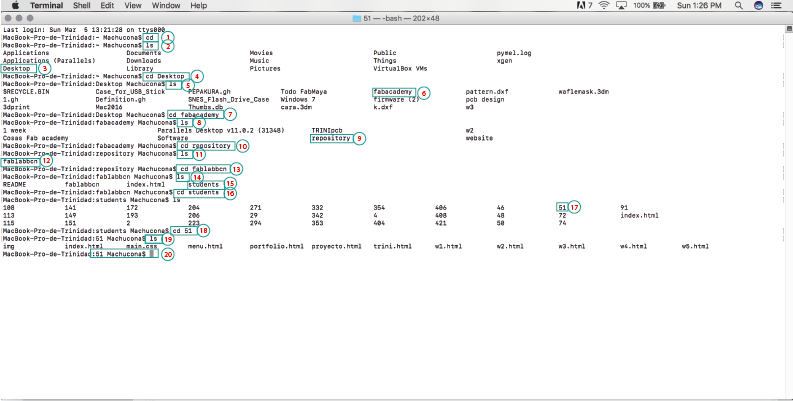Screen dimensions: 793x401
Task: Click 'proyecto.html' file name
Action: click(336, 246)
